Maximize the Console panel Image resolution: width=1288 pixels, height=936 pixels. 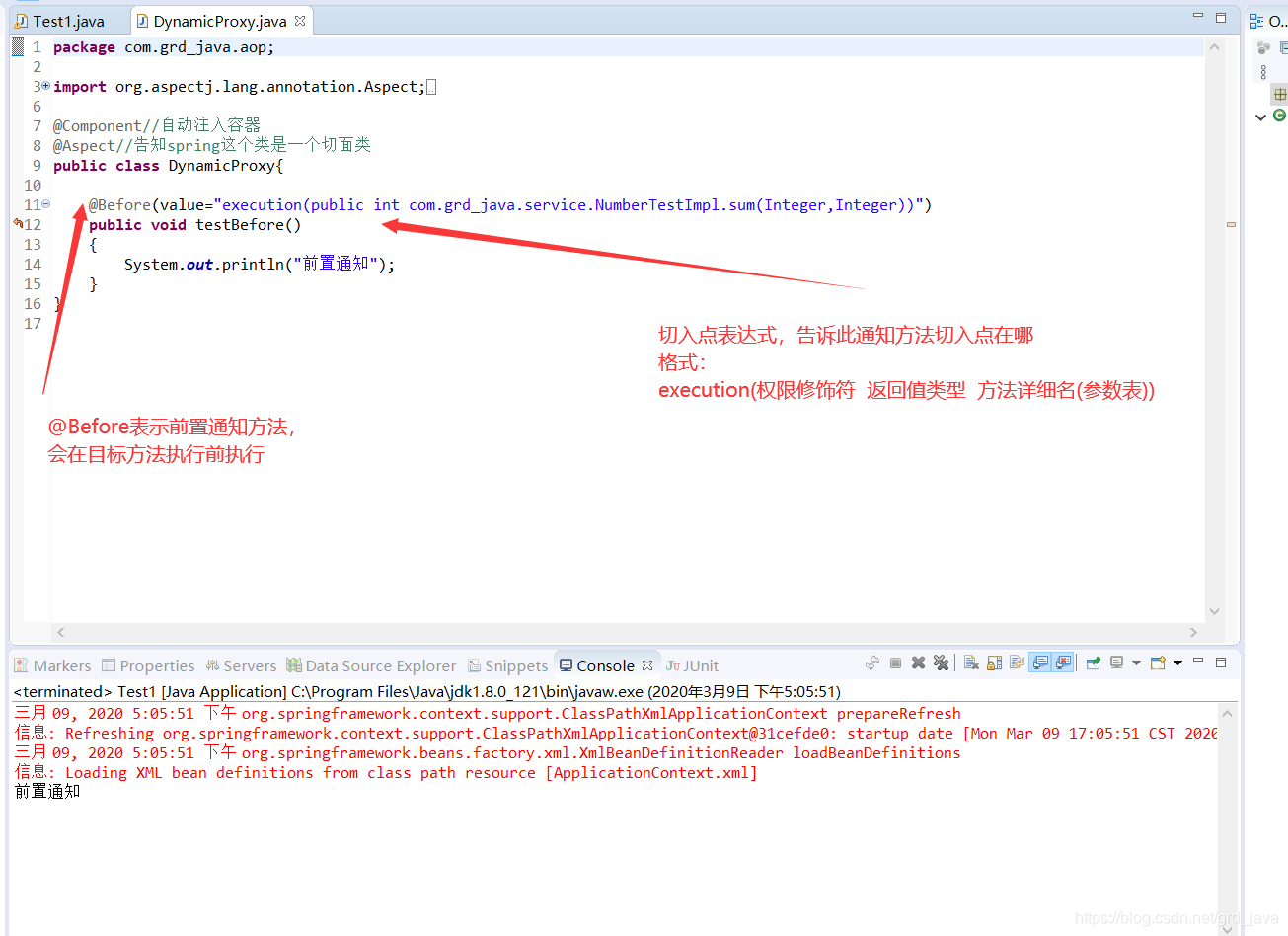point(1221,663)
